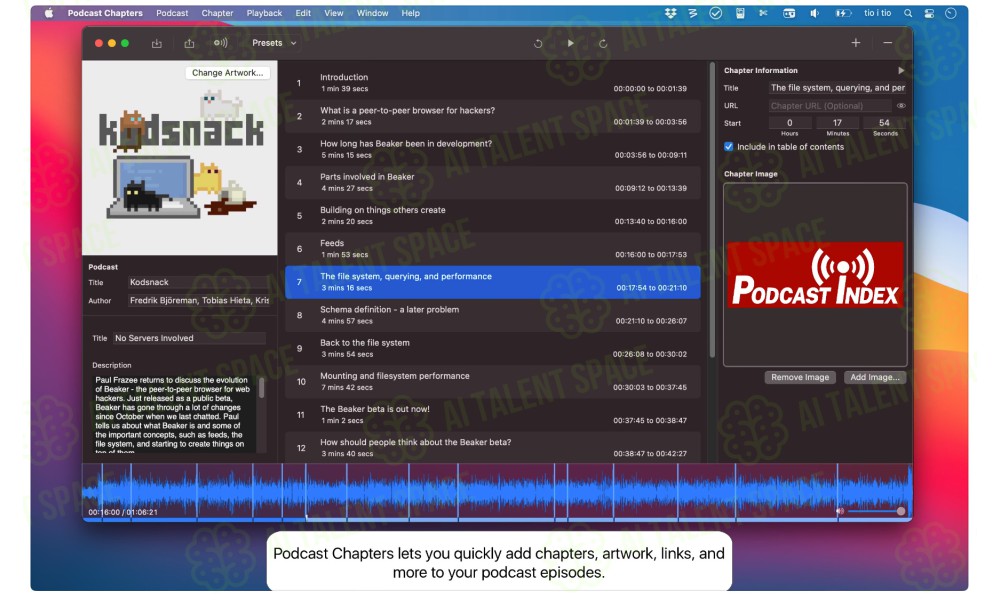Select chapter 6 Feeds
This screenshot has height=600, width=1000.
[492, 249]
